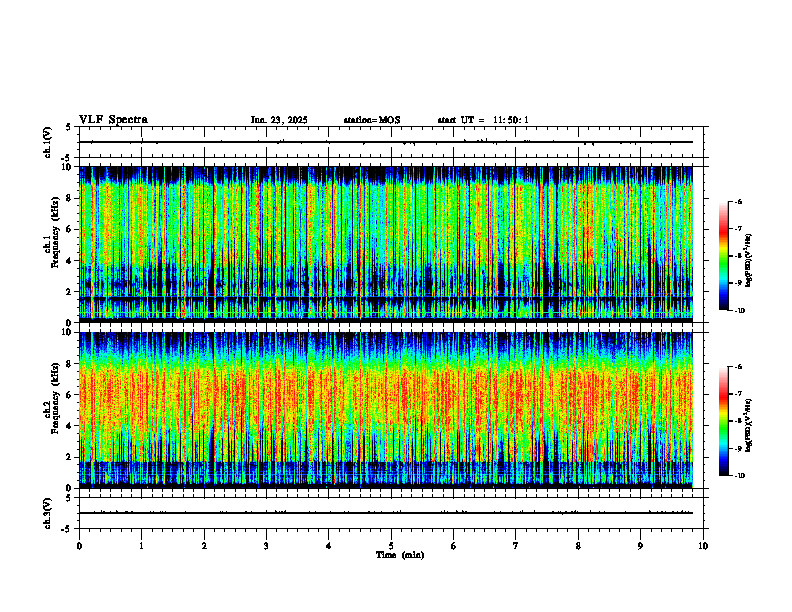Click time axis tick label "2"
This screenshot has height=612, width=792.
tap(204, 546)
